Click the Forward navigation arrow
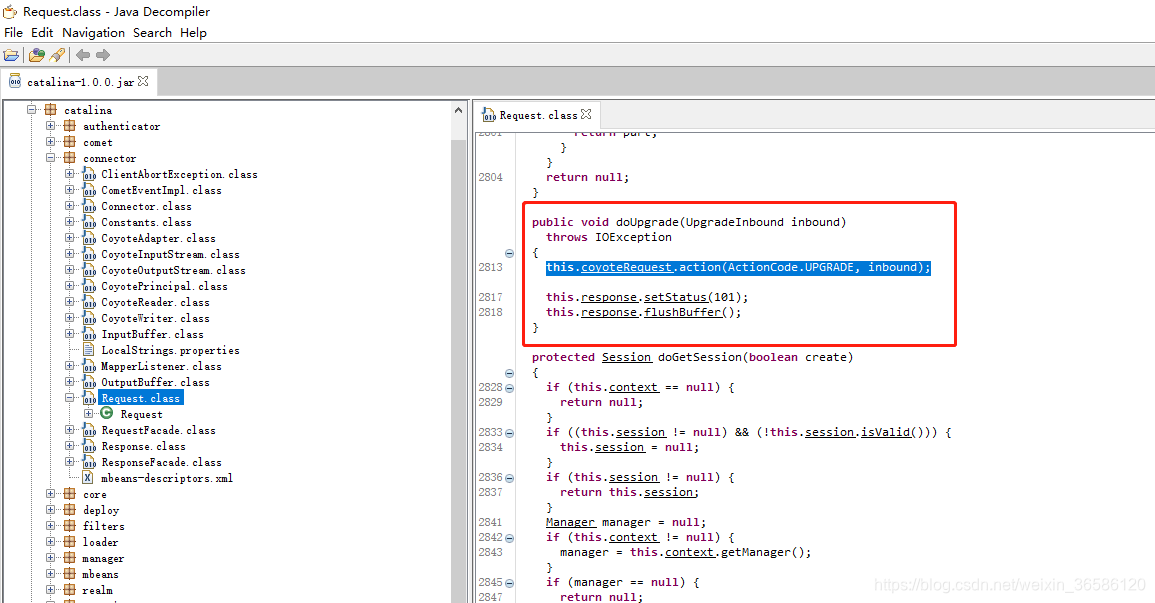This screenshot has width=1155, height=603. [x=103, y=55]
